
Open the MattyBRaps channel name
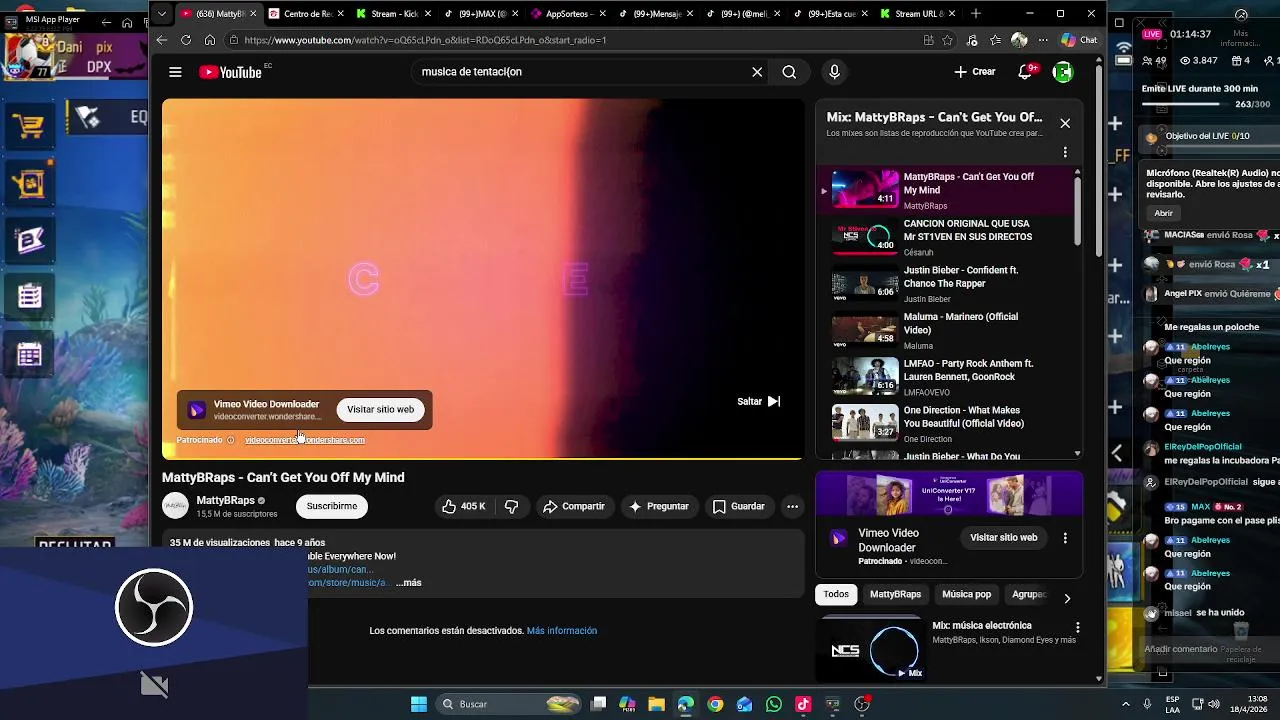[225, 500]
